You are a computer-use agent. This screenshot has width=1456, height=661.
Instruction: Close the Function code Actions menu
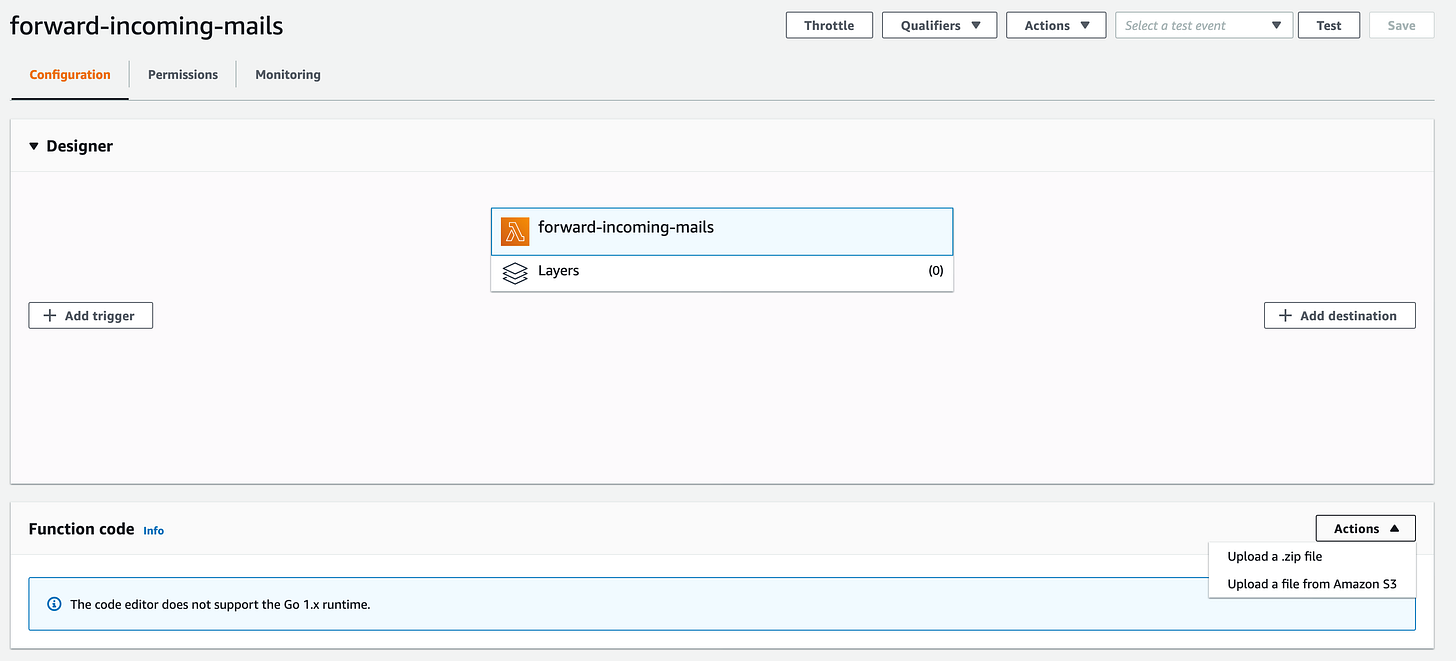click(1366, 529)
